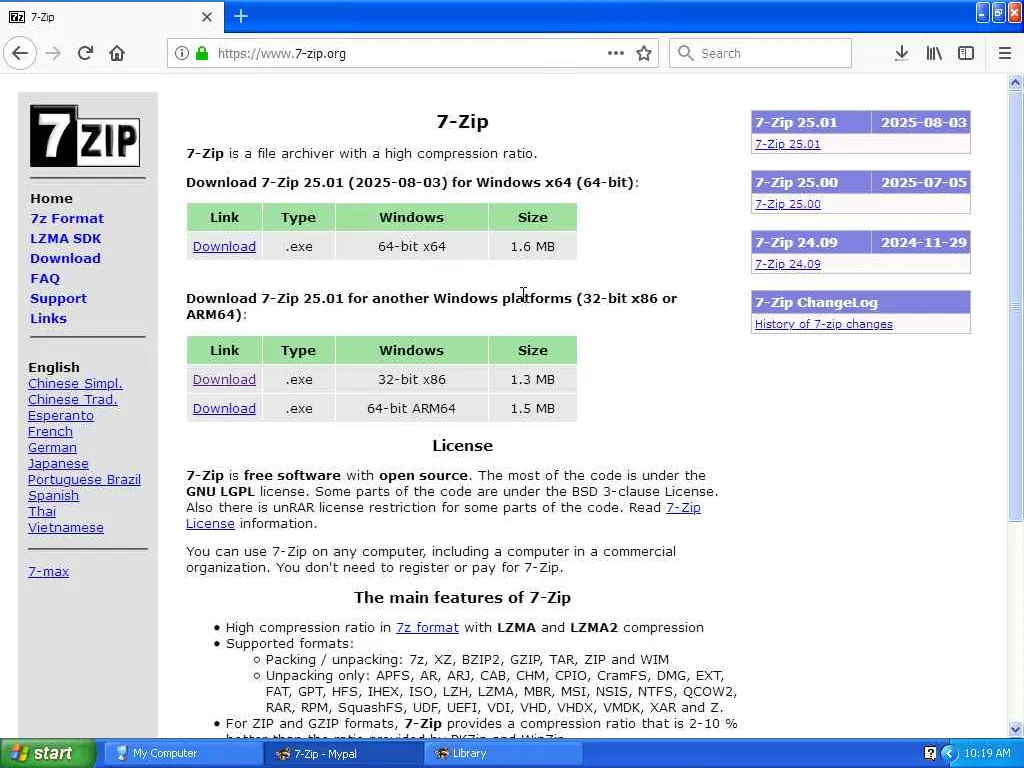Image resolution: width=1024 pixels, height=768 pixels.
Task: Open the 7z Format sidebar link
Action: [x=67, y=219]
